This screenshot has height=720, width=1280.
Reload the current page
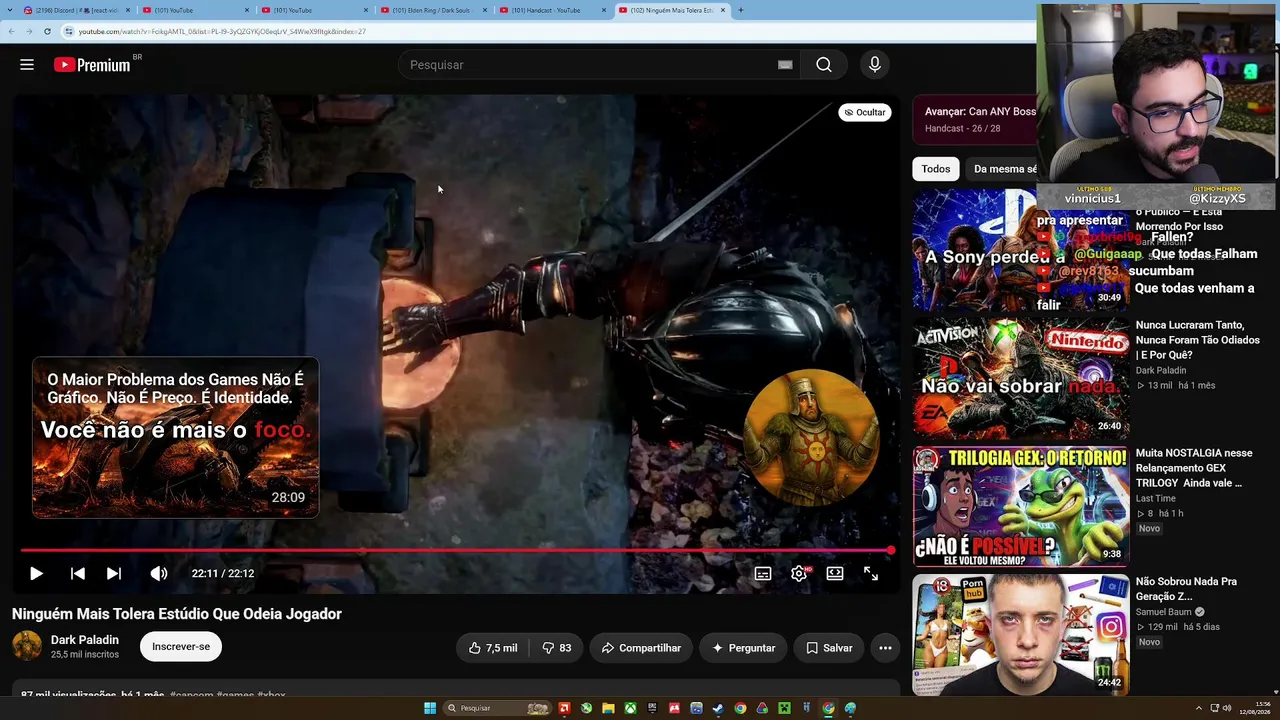click(47, 31)
